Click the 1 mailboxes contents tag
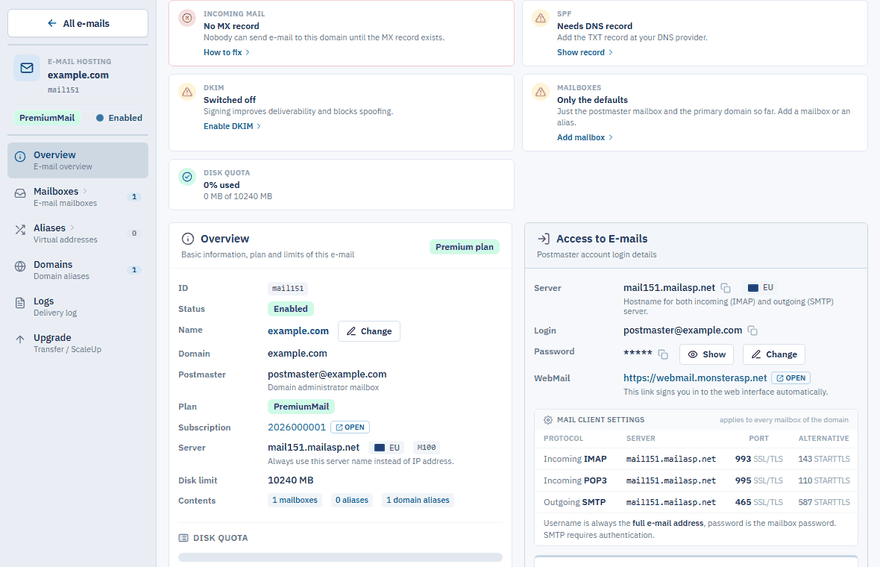 pyautogui.click(x=295, y=500)
